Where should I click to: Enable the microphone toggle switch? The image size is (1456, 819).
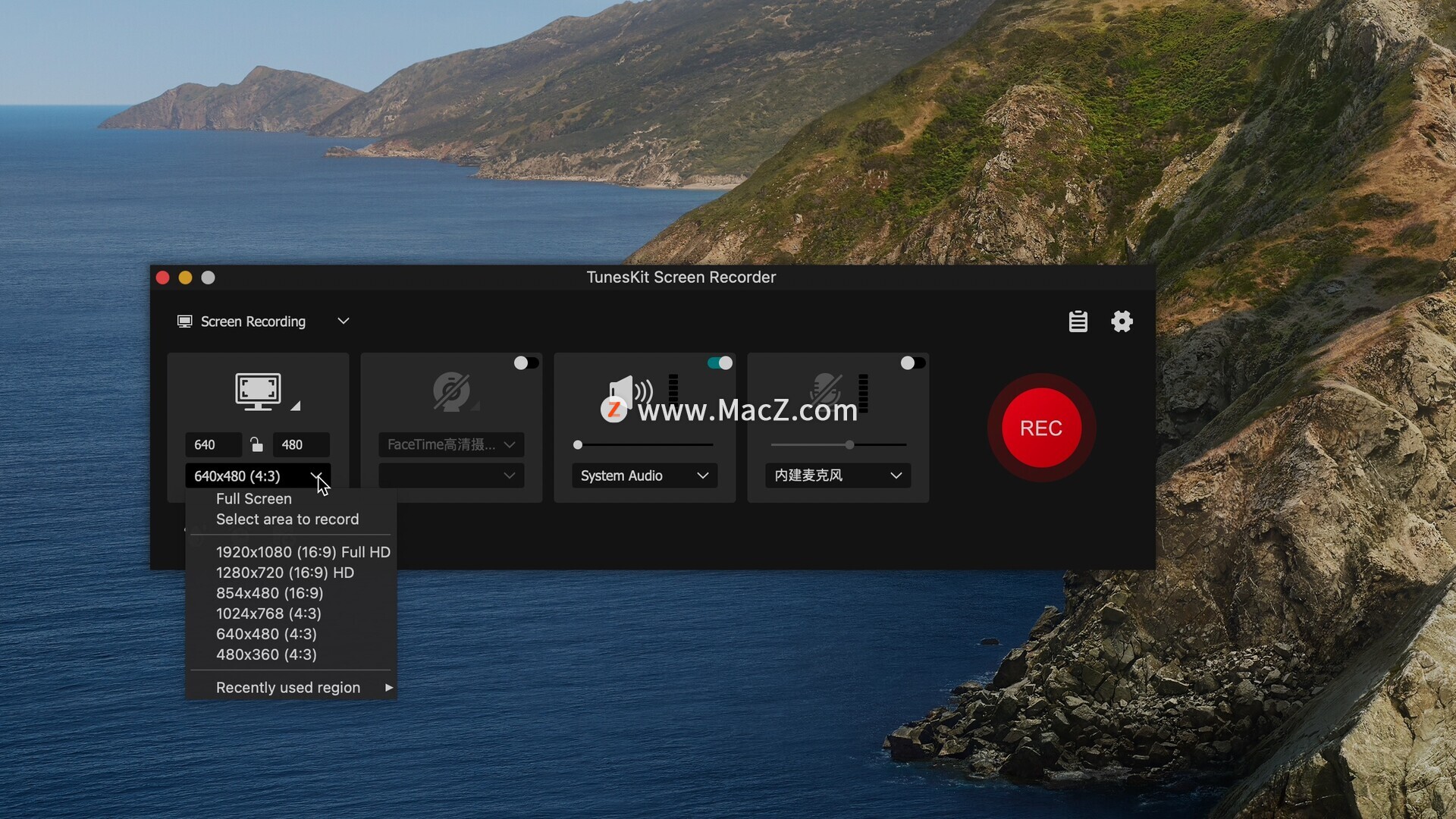point(912,363)
